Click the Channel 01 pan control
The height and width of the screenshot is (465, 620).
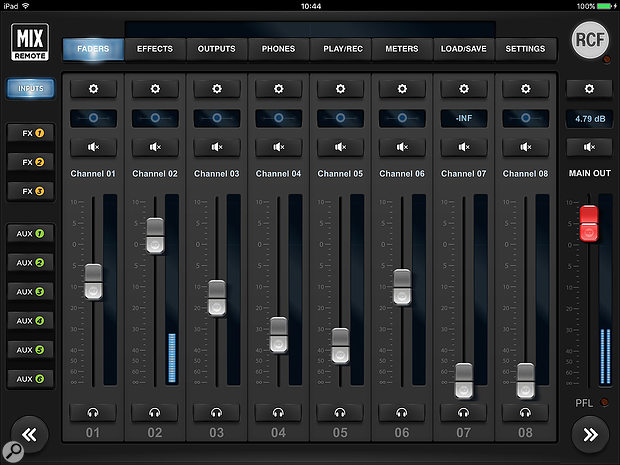(93, 118)
